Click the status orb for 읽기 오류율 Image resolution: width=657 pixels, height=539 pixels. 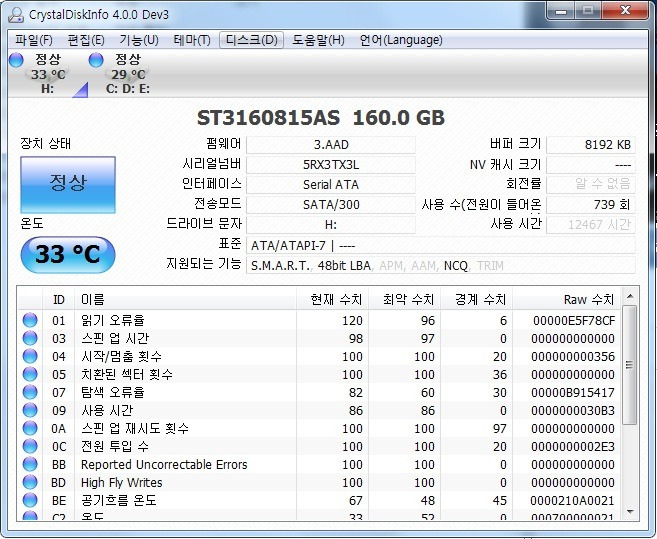coord(30,320)
